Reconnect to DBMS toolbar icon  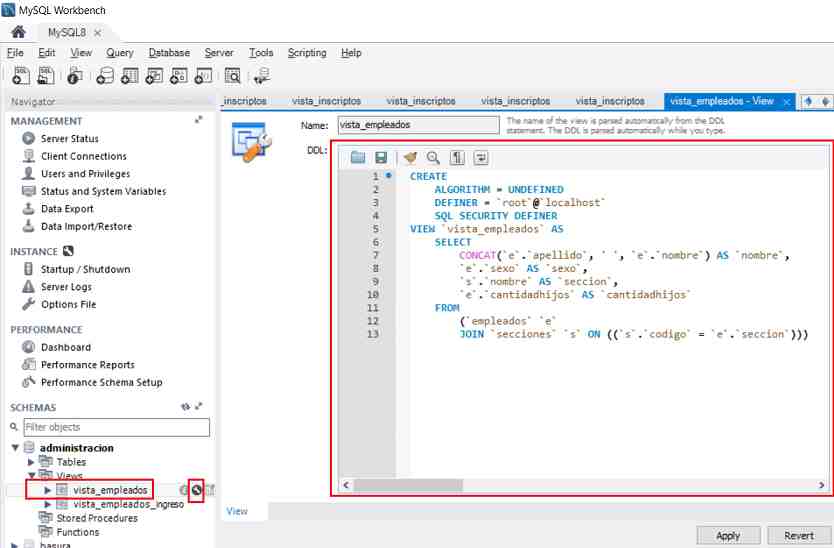[x=262, y=76]
